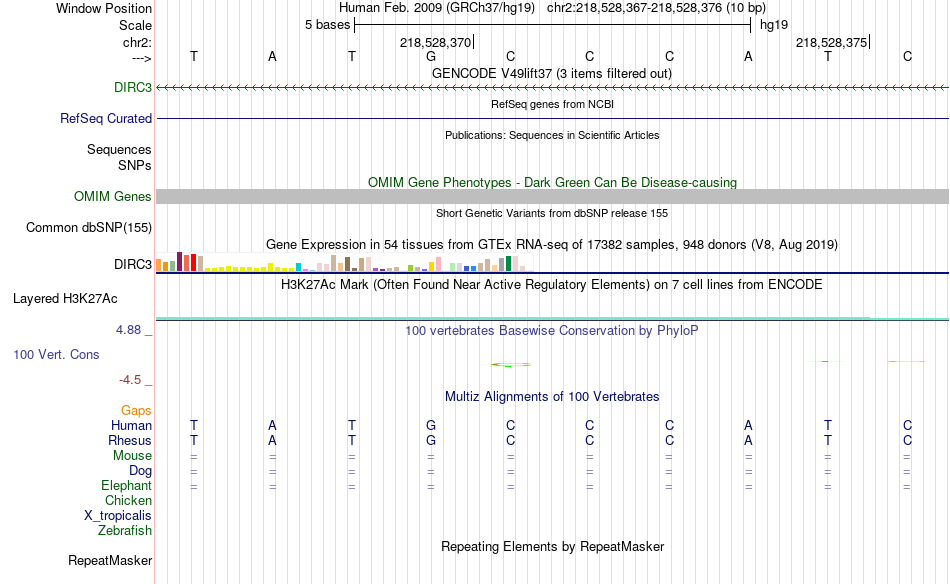The height and width of the screenshot is (584, 950).
Task: Select the OMIM Genes track label
Action: pos(112,196)
